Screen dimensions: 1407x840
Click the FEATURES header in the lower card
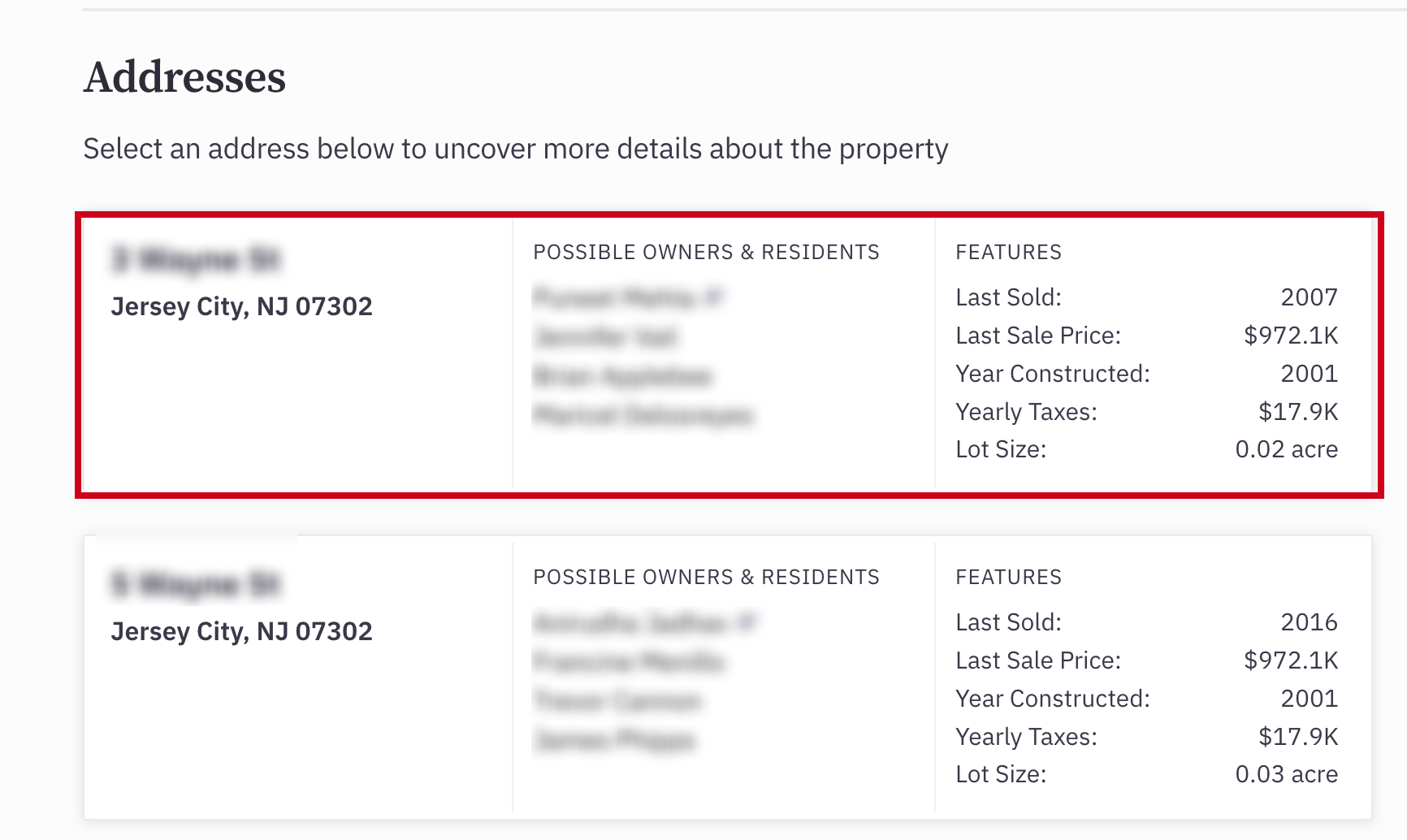pyautogui.click(x=1008, y=577)
